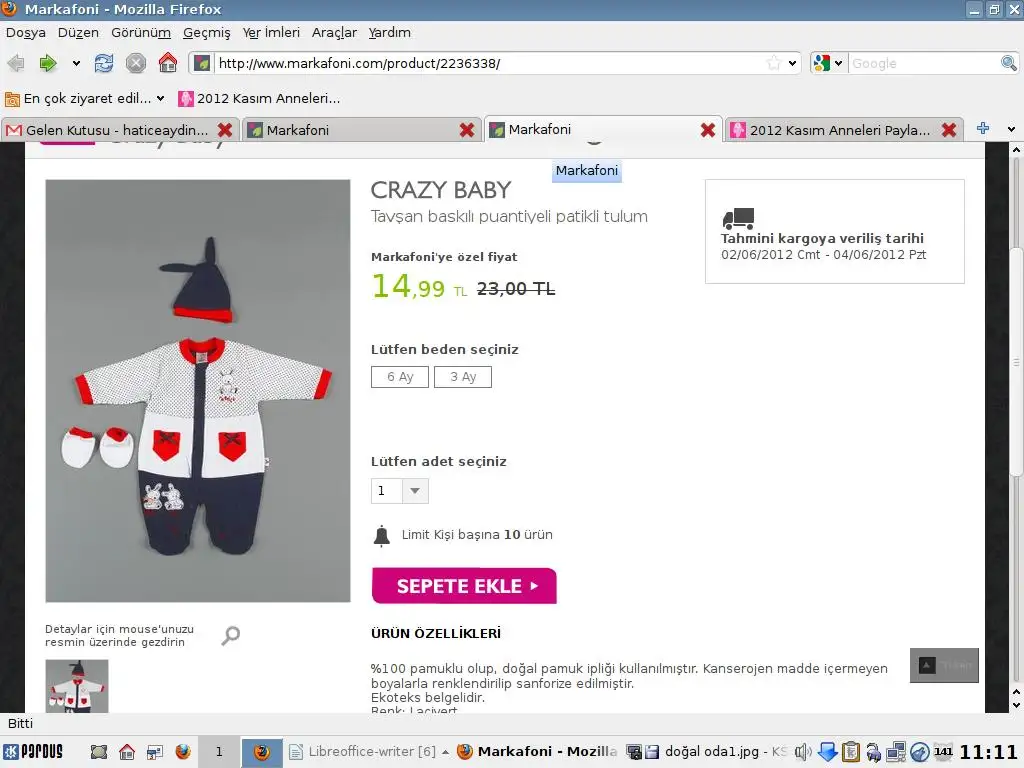
Task: Reload the current page
Action: (103, 63)
